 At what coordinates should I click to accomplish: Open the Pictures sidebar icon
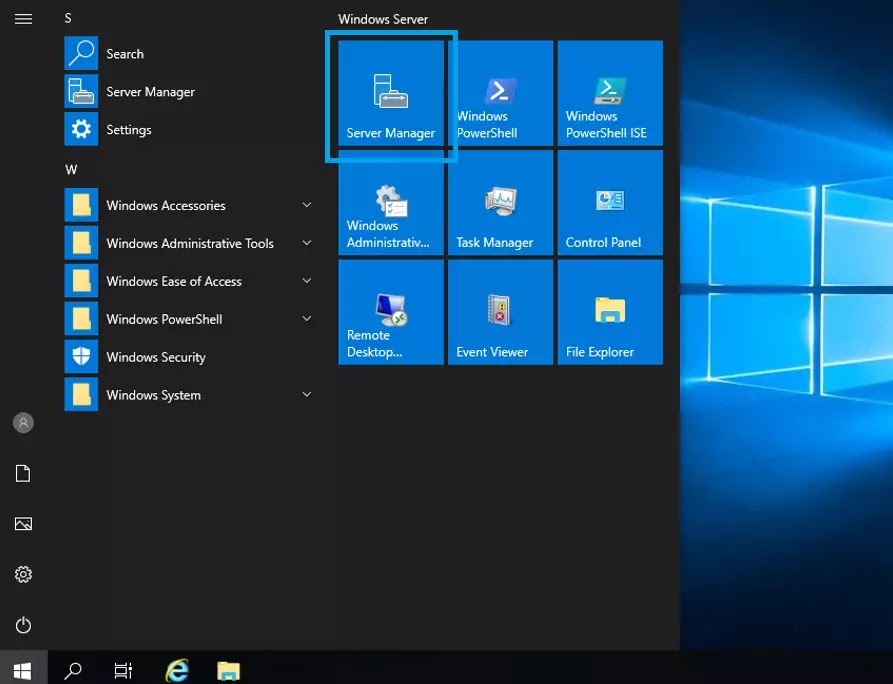coord(23,524)
